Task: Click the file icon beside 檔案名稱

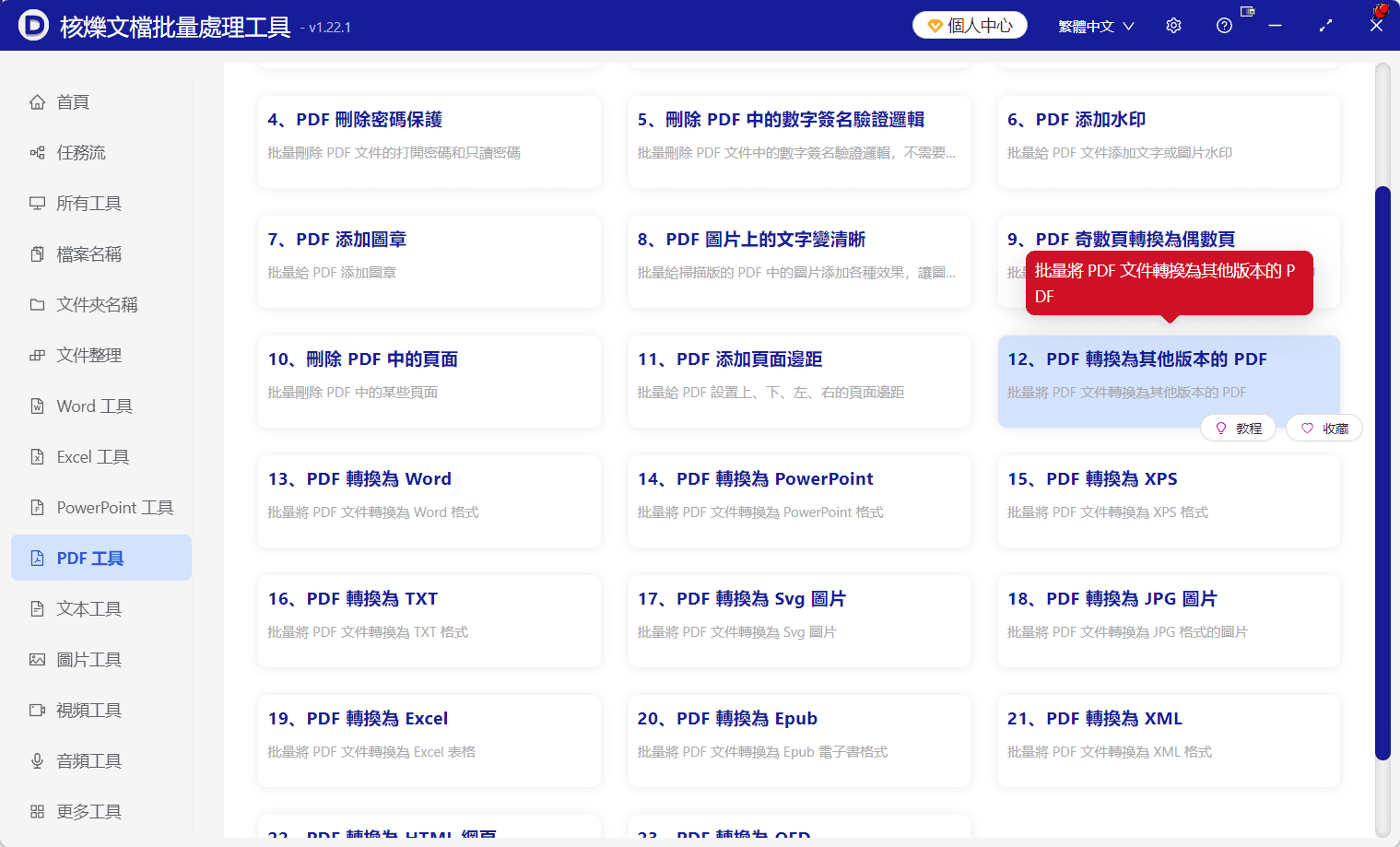Action: pos(37,254)
